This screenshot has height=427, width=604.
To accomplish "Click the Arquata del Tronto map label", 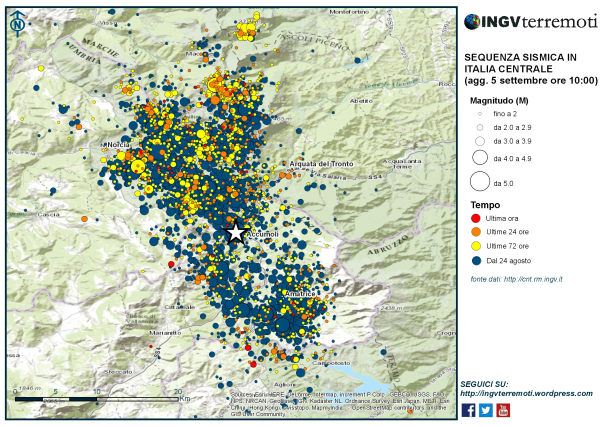I will 321,164.
